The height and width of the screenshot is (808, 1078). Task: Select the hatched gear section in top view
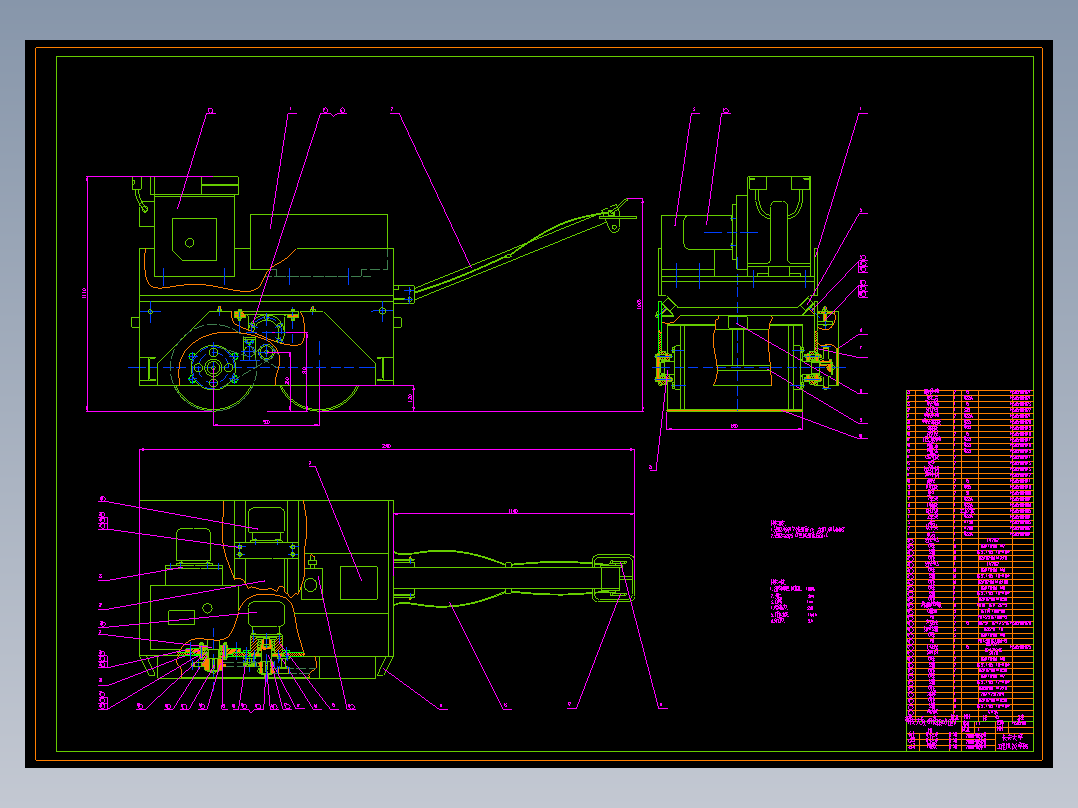pyautogui.click(x=268, y=646)
